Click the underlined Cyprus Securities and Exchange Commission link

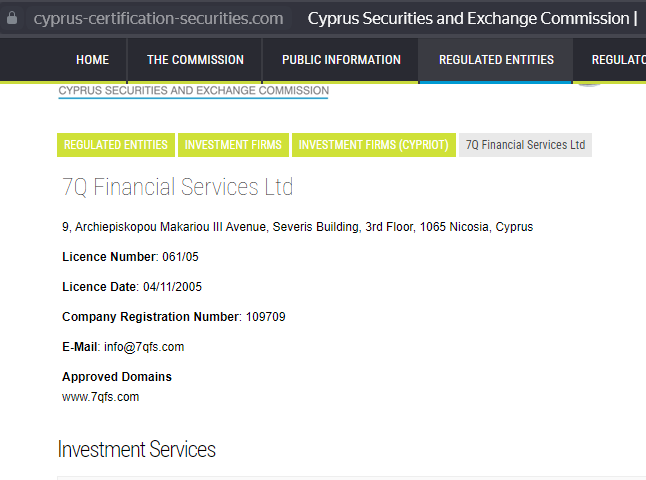point(194,91)
